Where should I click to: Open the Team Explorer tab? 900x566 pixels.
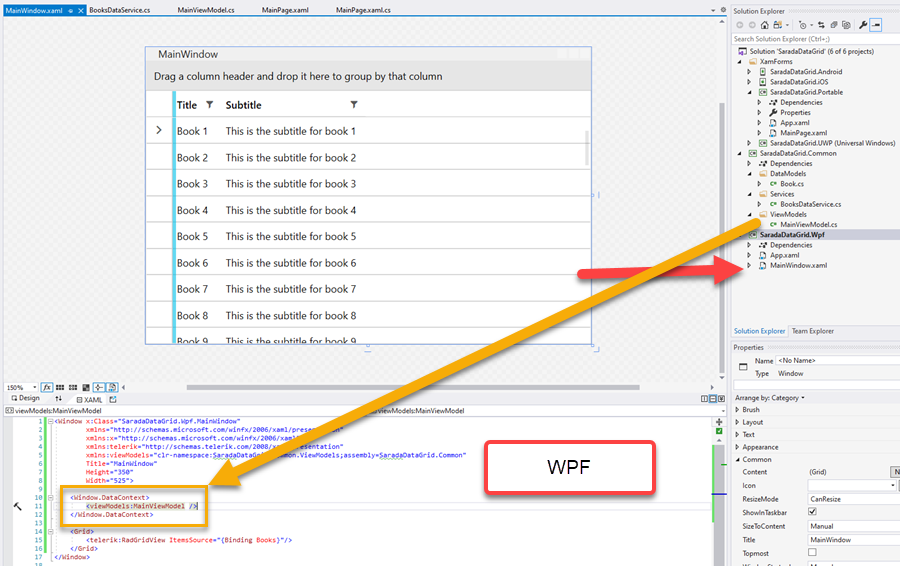tap(812, 331)
